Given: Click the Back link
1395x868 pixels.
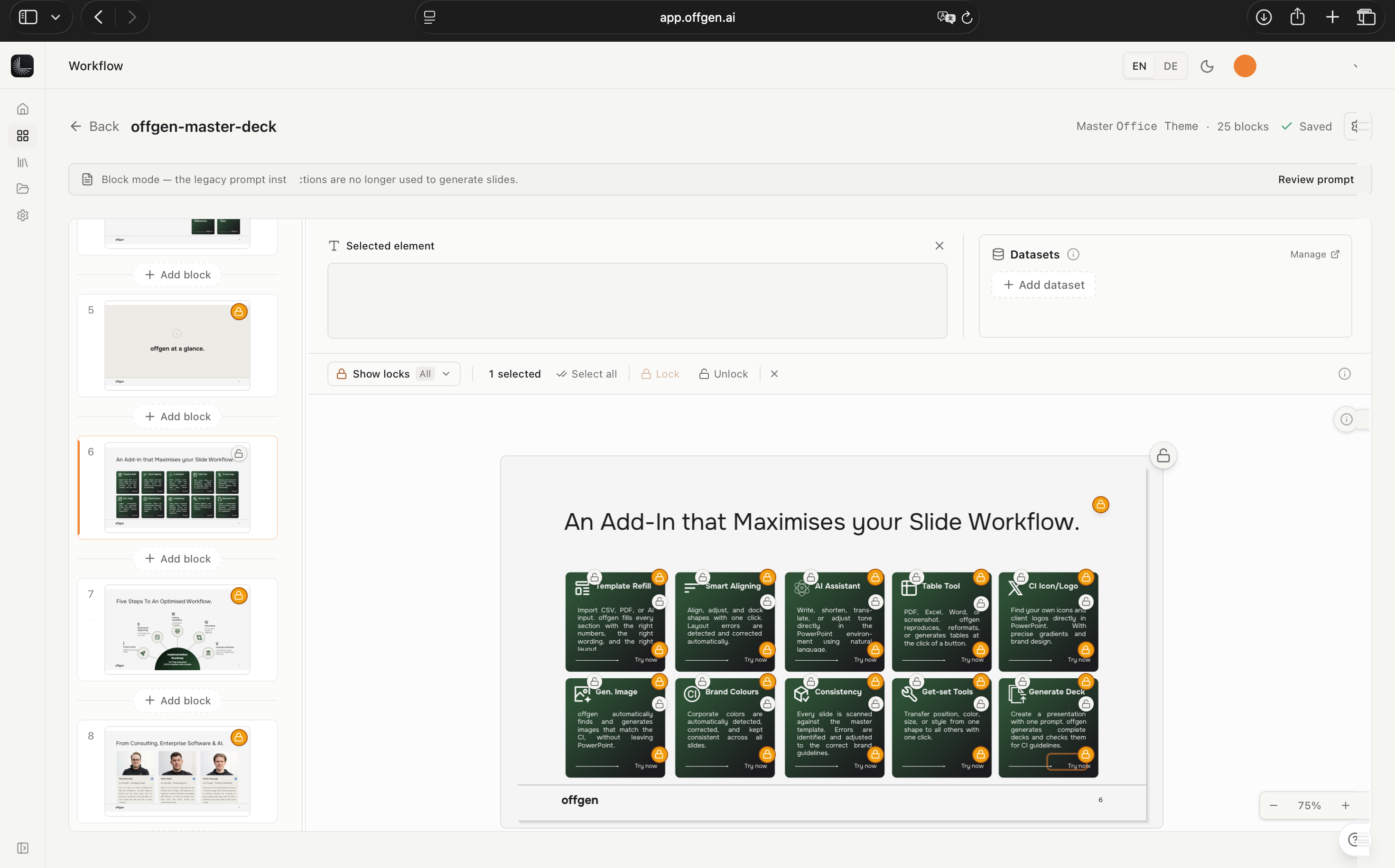Looking at the screenshot, I should [x=95, y=126].
